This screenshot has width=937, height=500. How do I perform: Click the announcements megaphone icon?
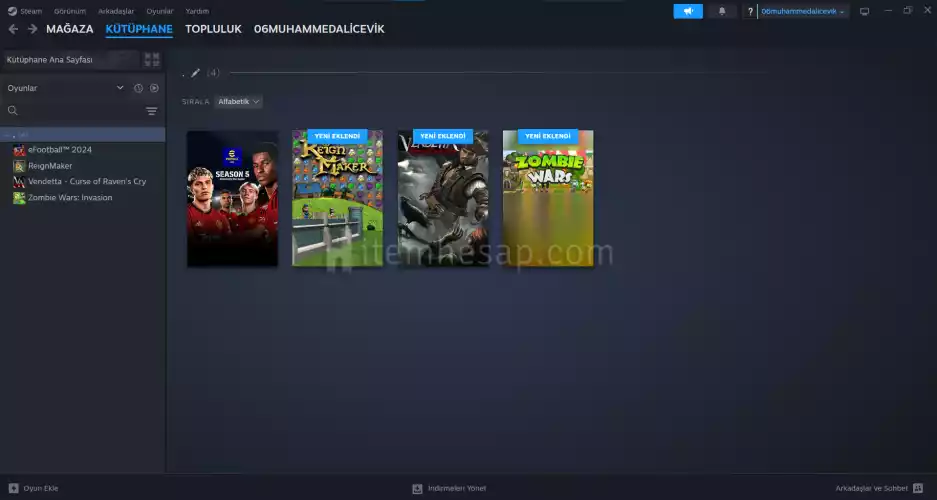[x=688, y=11]
